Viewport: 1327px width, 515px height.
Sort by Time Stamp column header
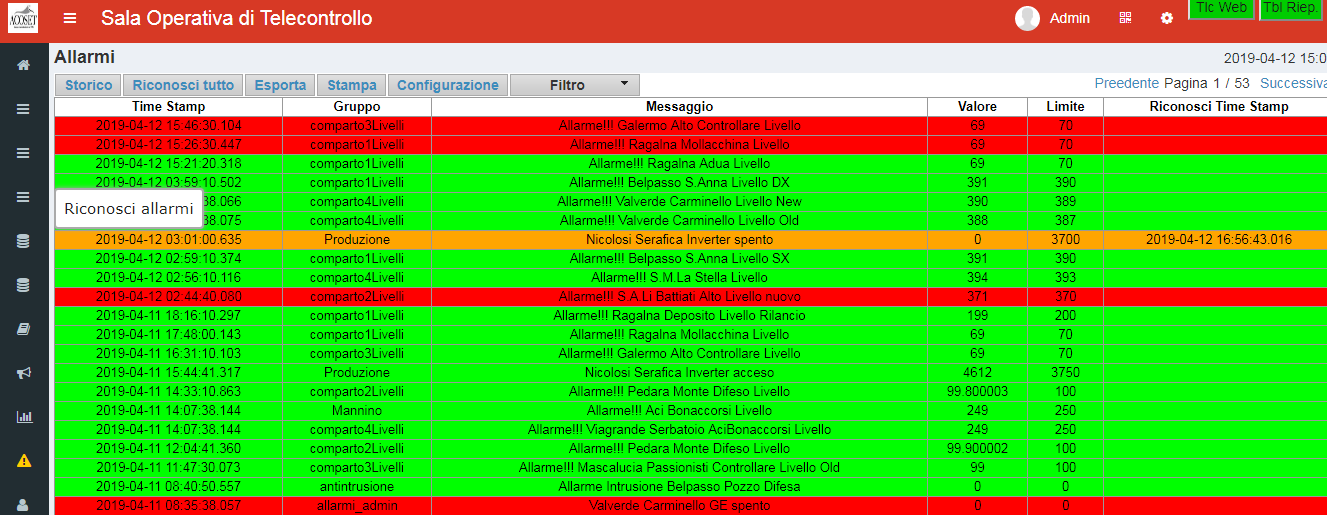(x=168, y=107)
